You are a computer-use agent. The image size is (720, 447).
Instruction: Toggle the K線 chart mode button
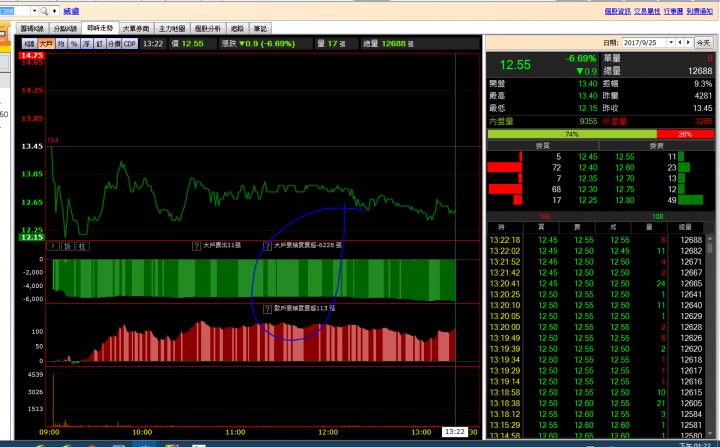coord(29,44)
